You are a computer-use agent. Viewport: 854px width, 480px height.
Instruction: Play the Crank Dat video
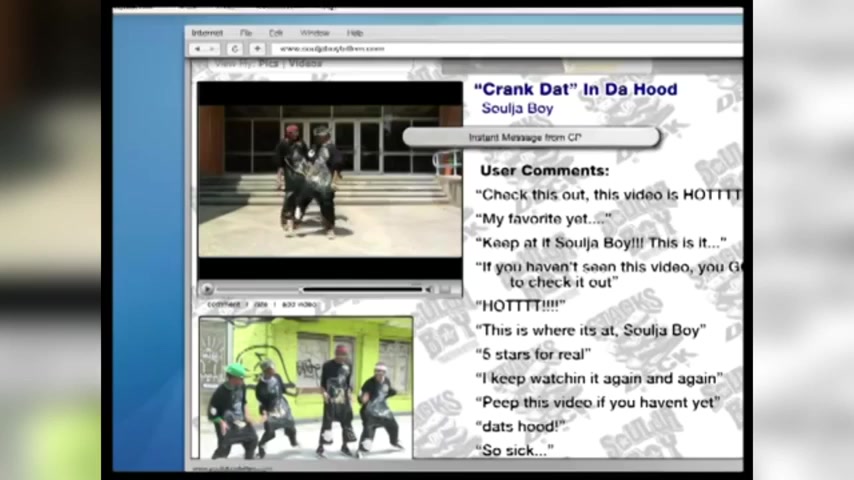[207, 289]
